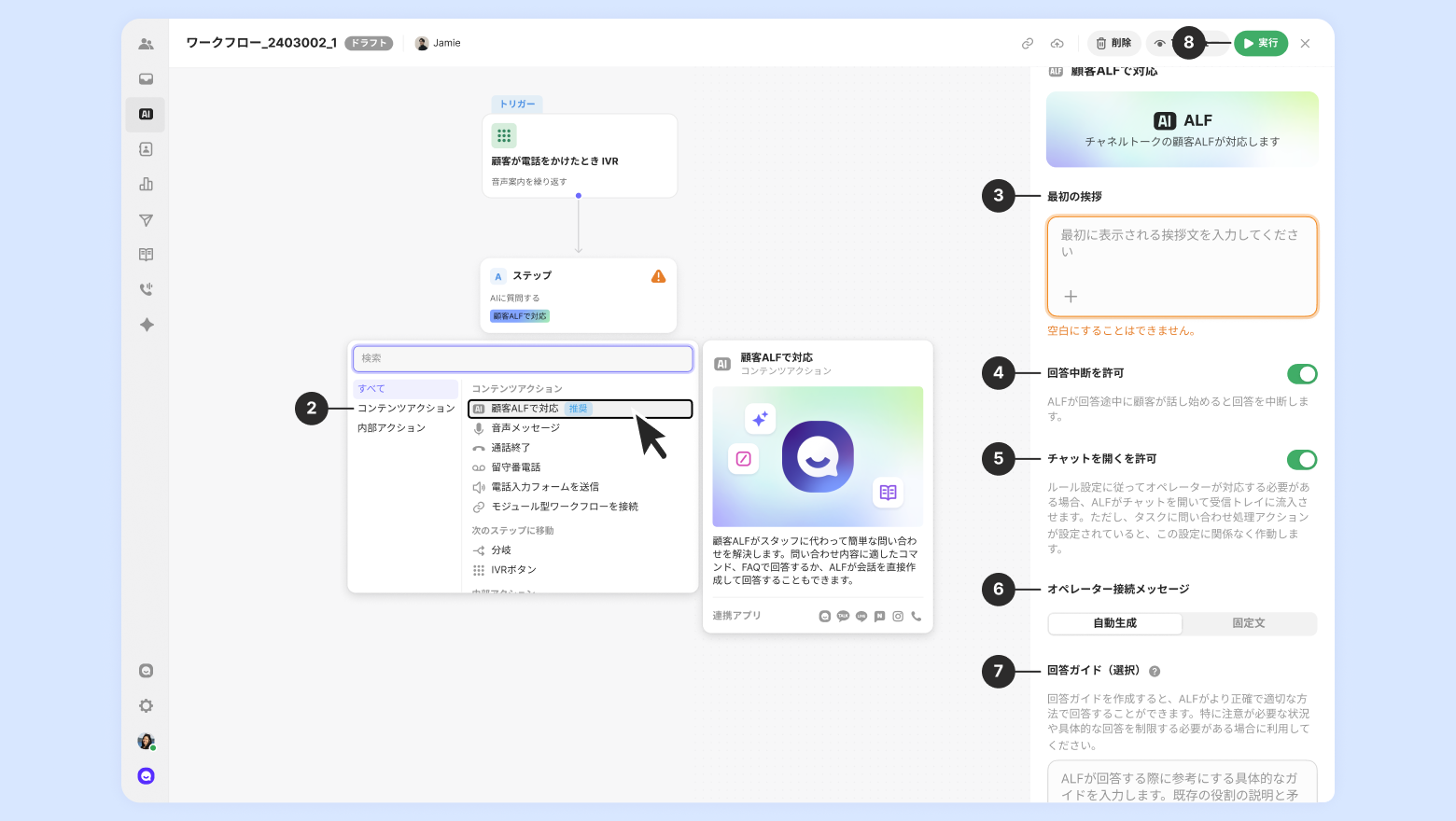Click the Jamie author label in header
The image size is (1456, 821).
[438, 43]
